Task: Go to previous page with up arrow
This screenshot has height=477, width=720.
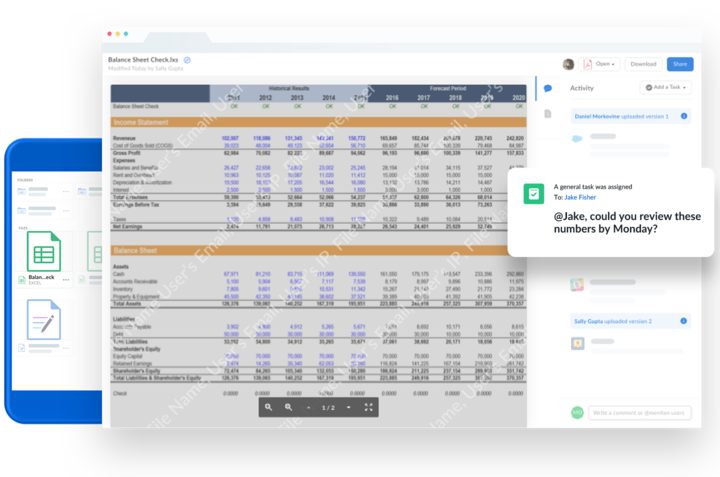Action: coord(309,407)
